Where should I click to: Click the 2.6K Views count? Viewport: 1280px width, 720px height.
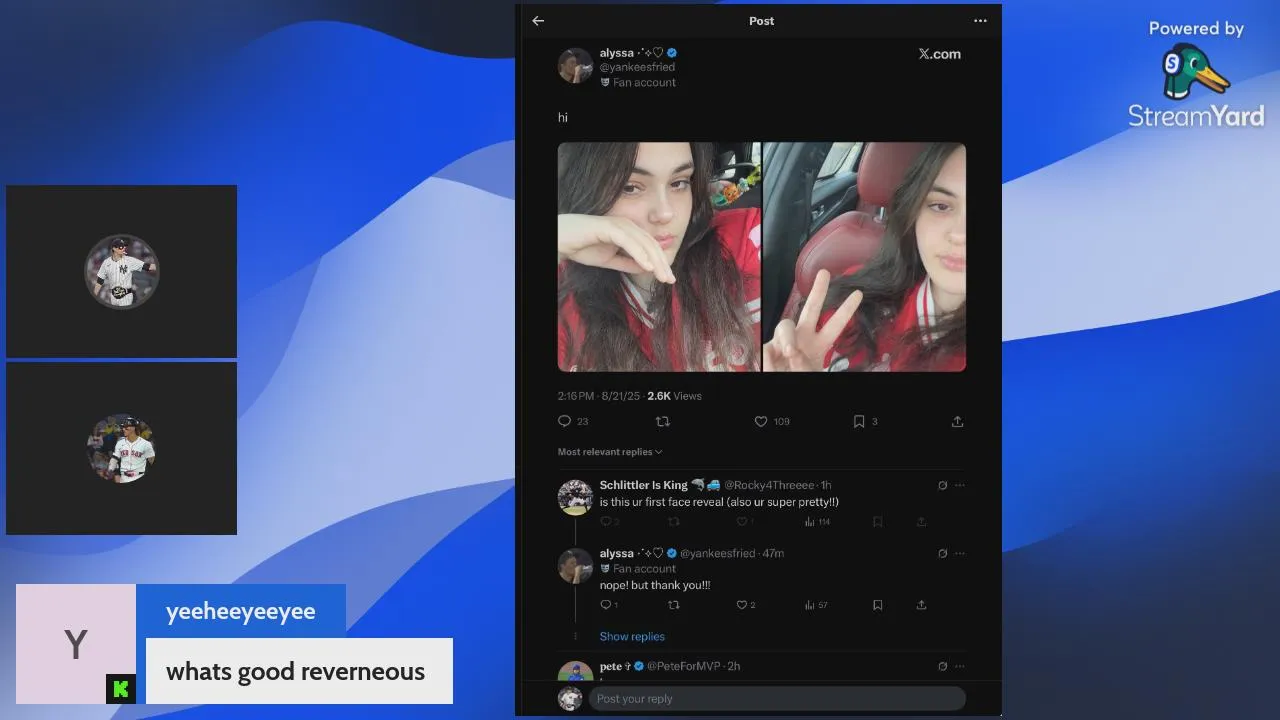click(674, 396)
